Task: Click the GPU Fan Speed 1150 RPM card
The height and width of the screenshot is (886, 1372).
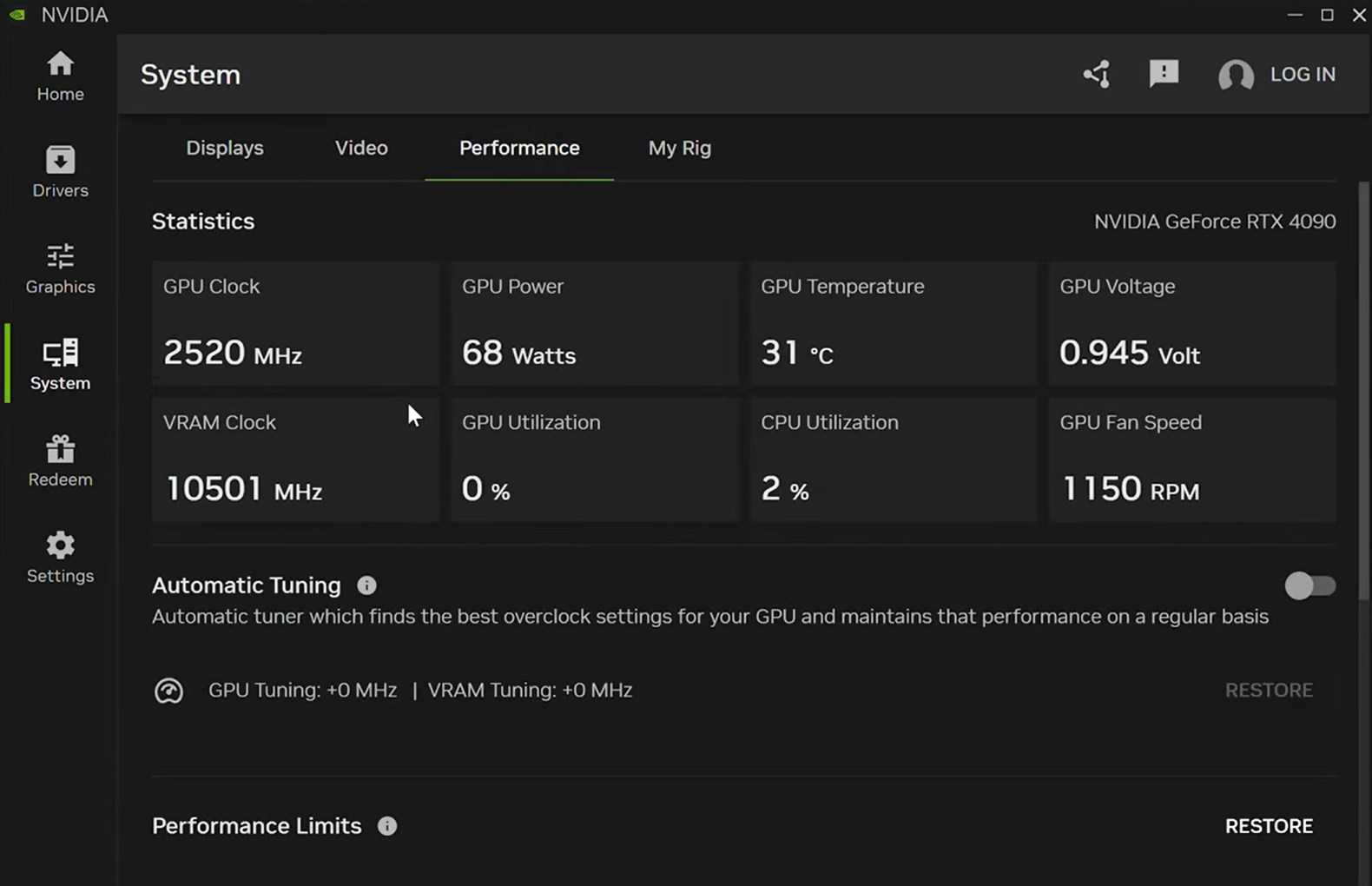Action: pos(1192,460)
